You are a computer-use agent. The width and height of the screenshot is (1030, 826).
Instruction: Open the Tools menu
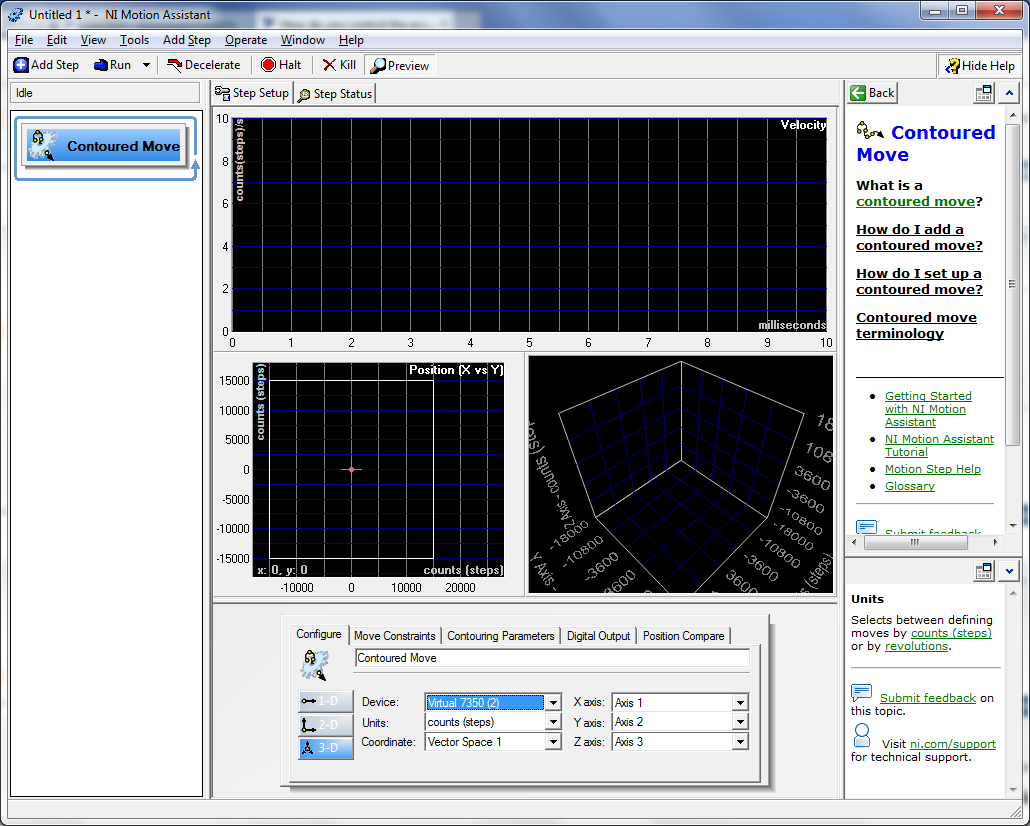(x=134, y=40)
